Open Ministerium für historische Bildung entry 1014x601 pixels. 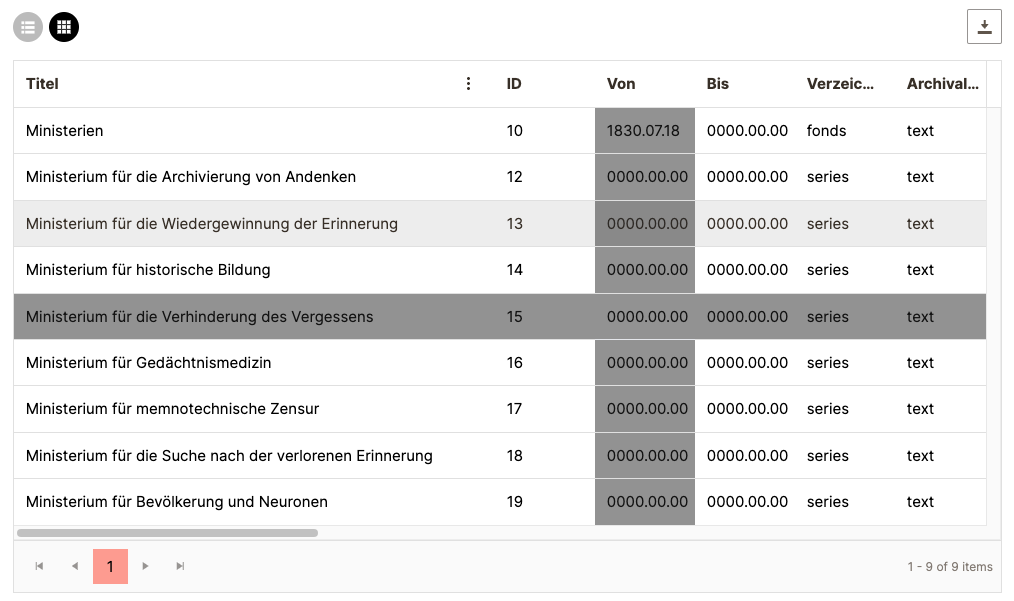[x=148, y=270]
